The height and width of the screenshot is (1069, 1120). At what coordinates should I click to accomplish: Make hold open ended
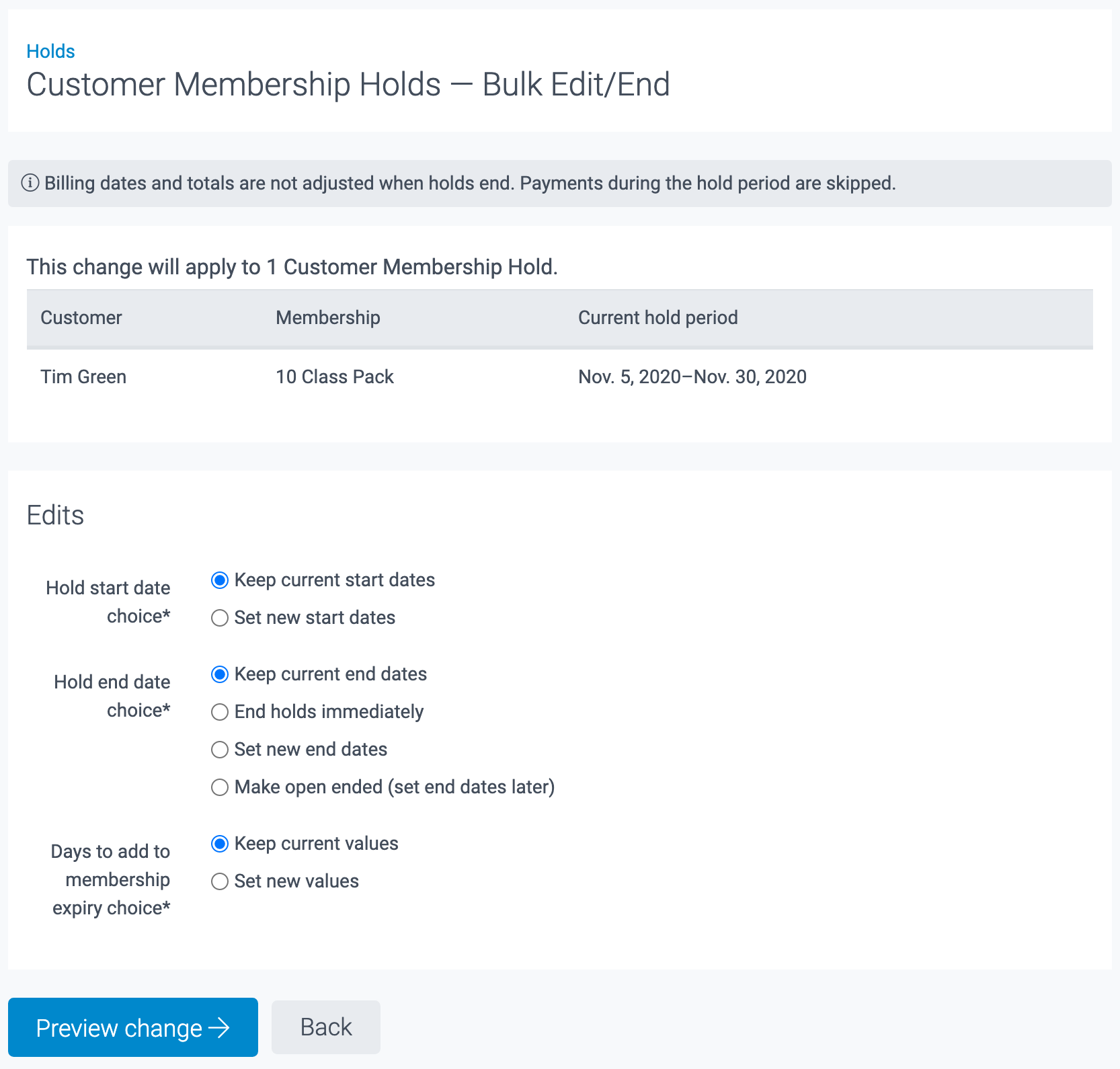219,787
